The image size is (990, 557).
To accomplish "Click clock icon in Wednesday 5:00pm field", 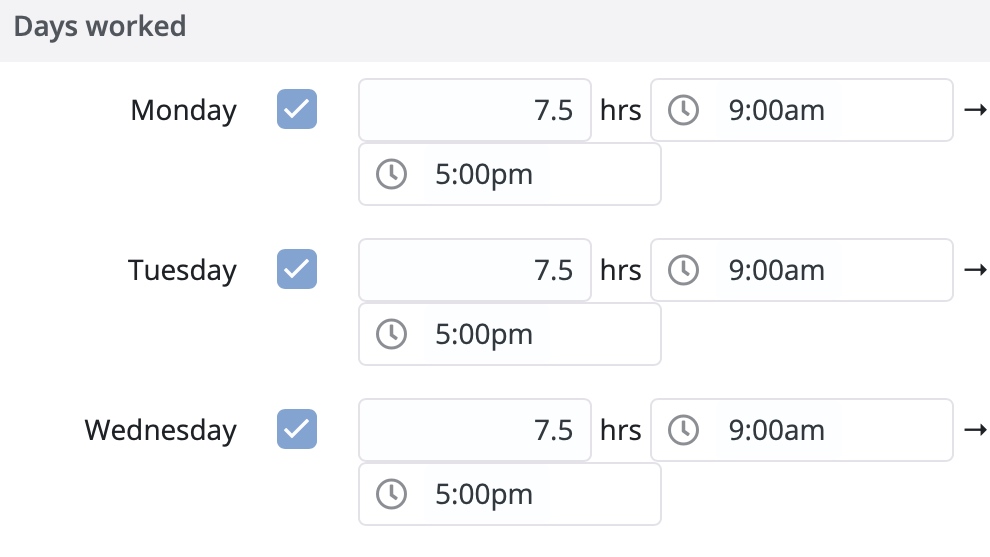I will pos(391,493).
